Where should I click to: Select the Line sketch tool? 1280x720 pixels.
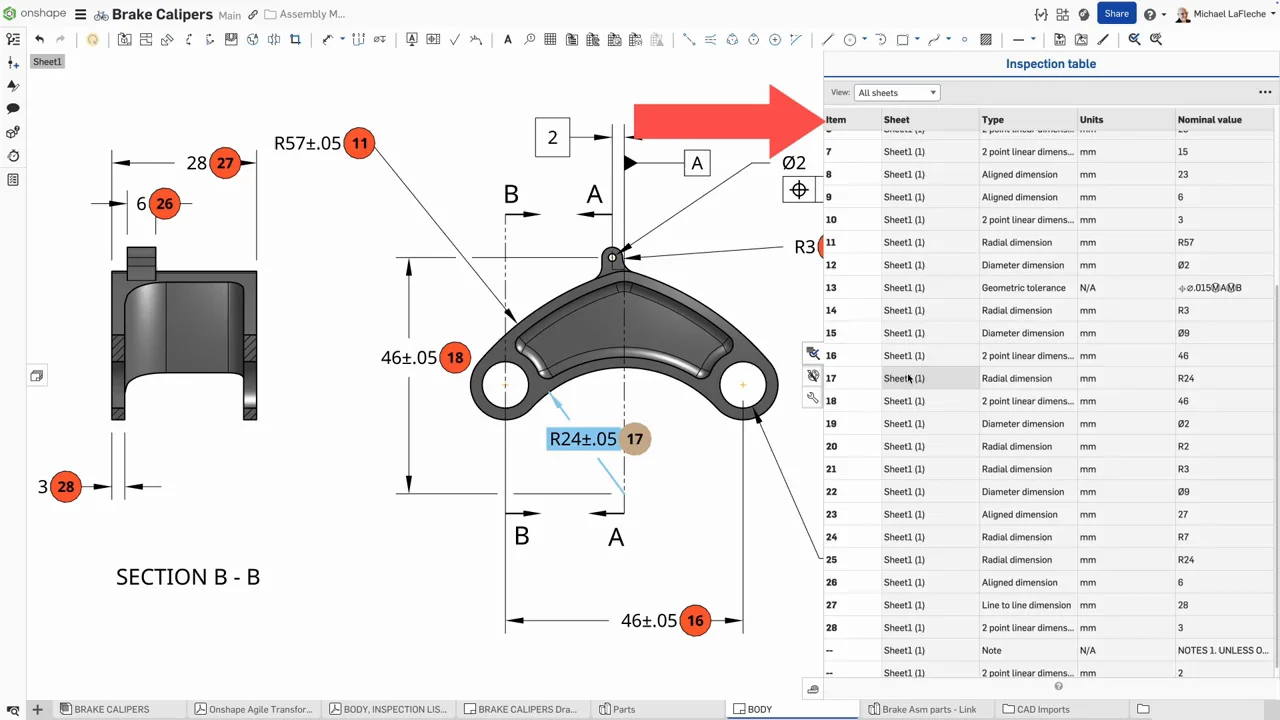pyautogui.click(x=827, y=40)
